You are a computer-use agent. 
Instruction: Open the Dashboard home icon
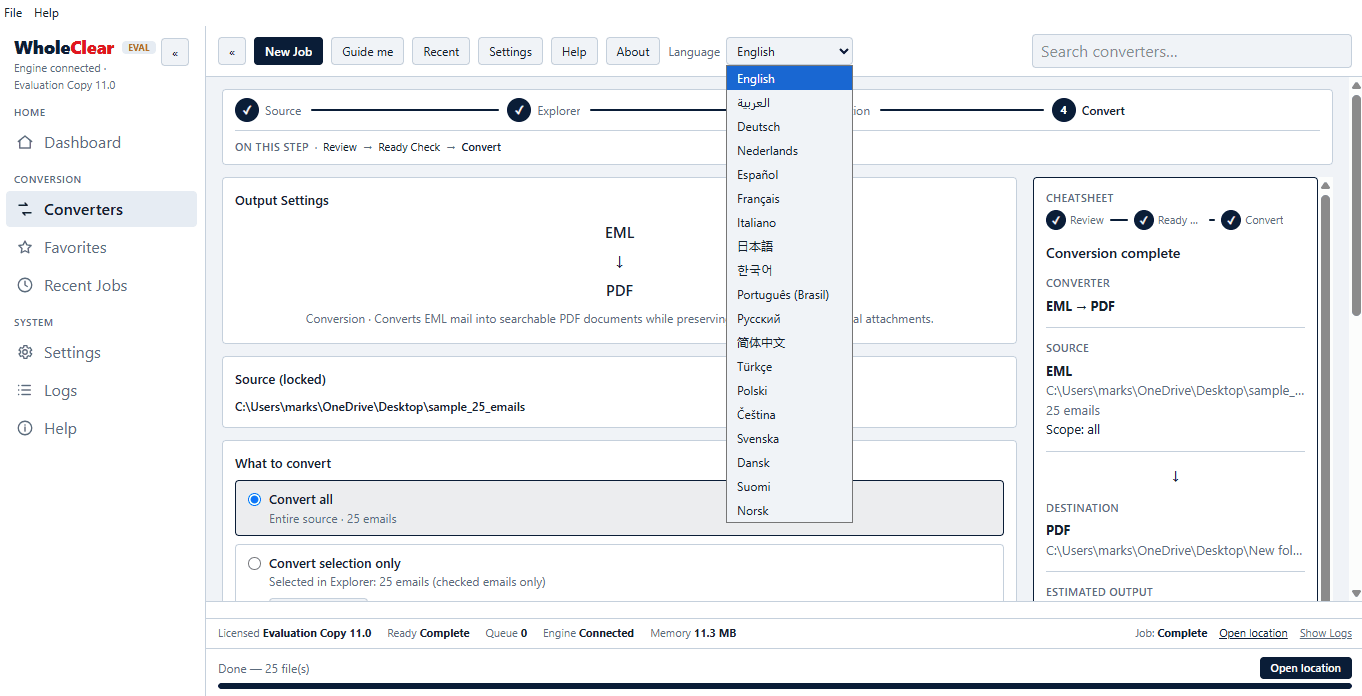pyautogui.click(x=26, y=143)
